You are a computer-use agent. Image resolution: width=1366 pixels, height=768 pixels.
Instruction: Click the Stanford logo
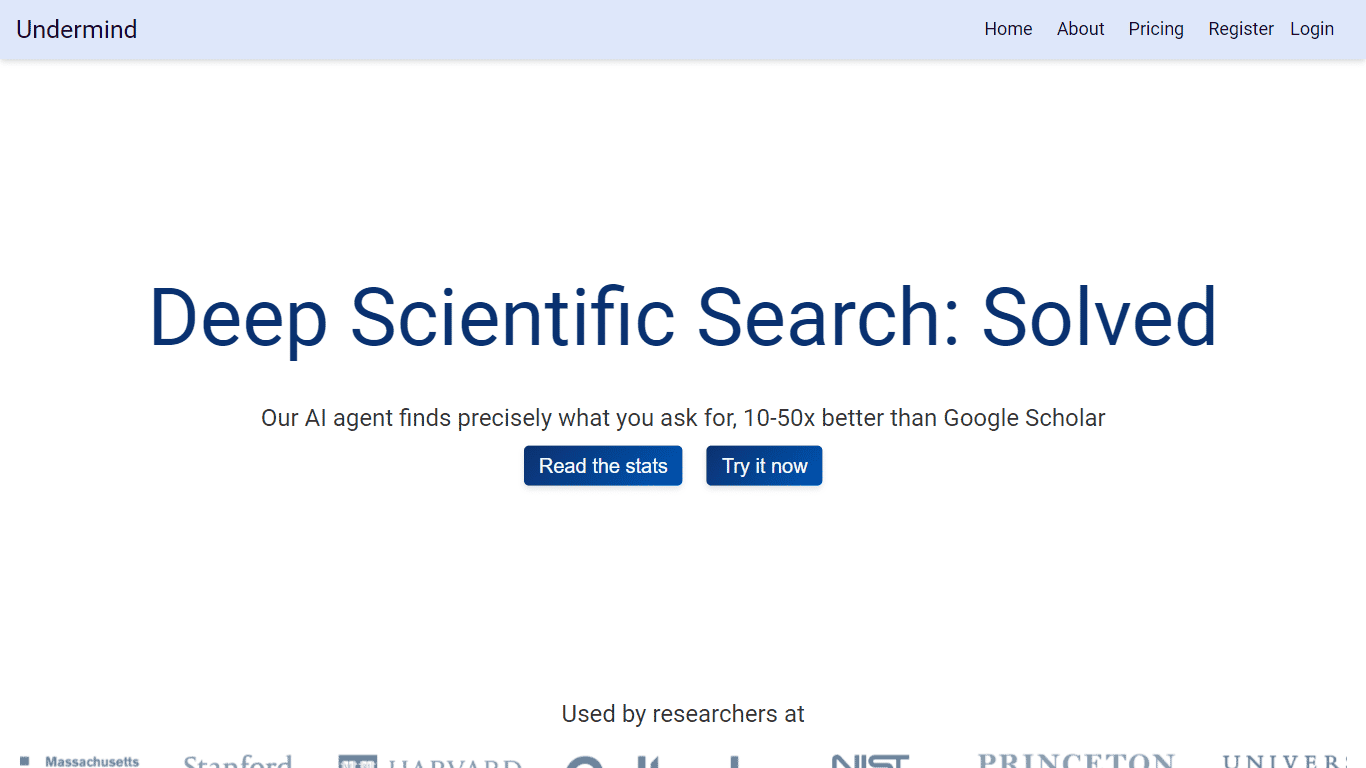click(238, 761)
